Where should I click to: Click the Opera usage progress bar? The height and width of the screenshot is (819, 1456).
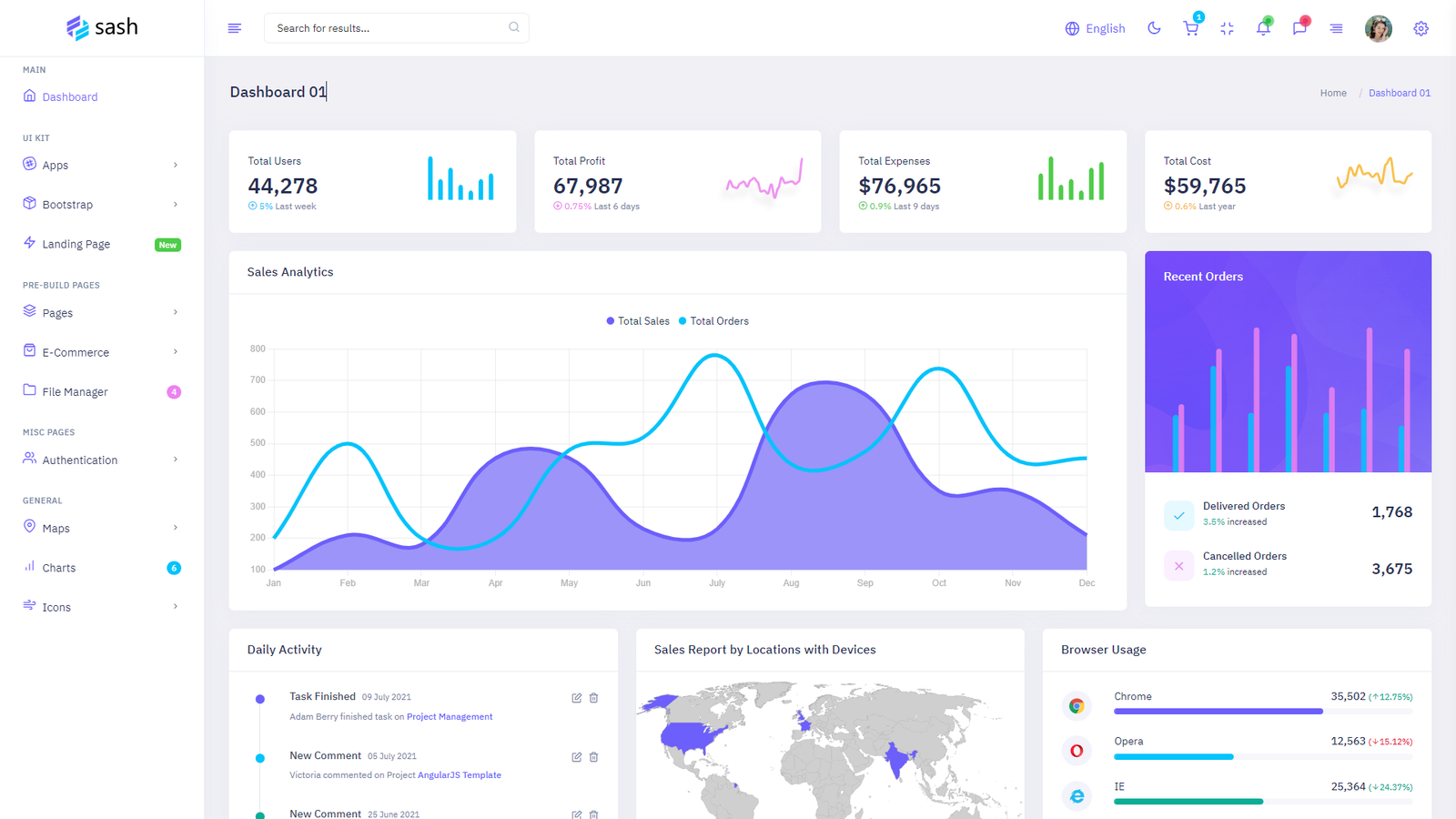(1263, 757)
